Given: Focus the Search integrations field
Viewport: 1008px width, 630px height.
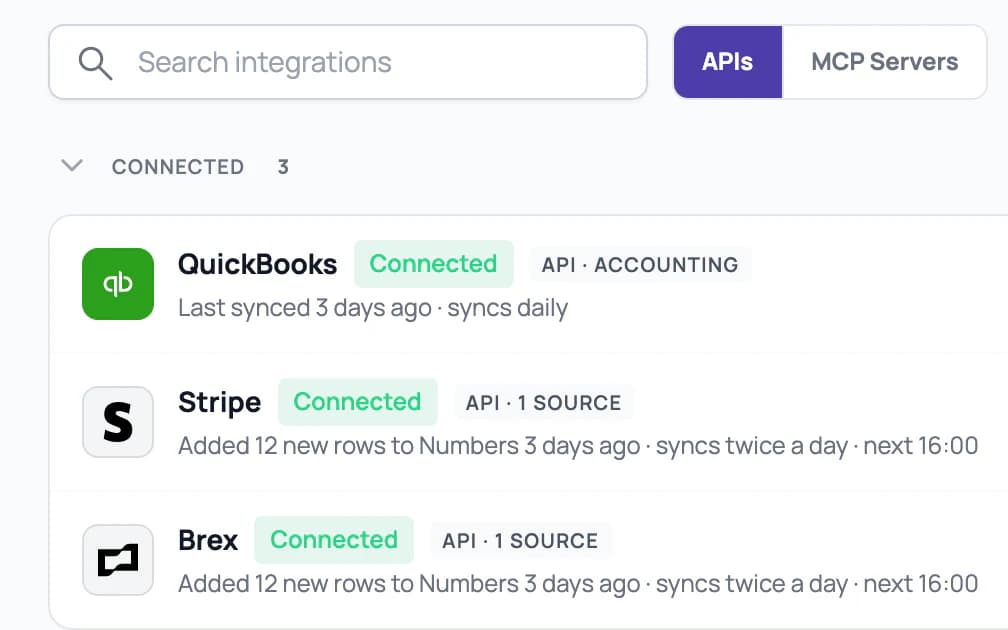Looking at the screenshot, I should click(x=348, y=62).
